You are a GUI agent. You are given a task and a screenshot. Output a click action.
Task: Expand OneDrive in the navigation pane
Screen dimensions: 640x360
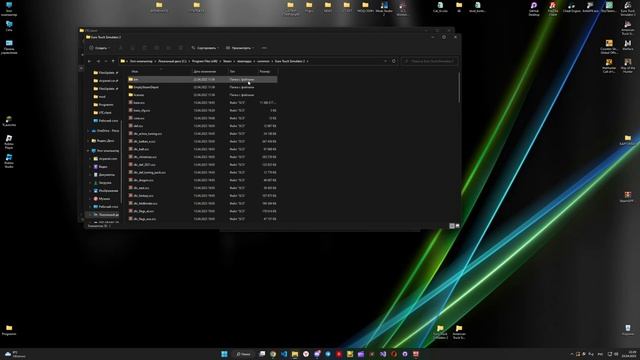coord(89,131)
